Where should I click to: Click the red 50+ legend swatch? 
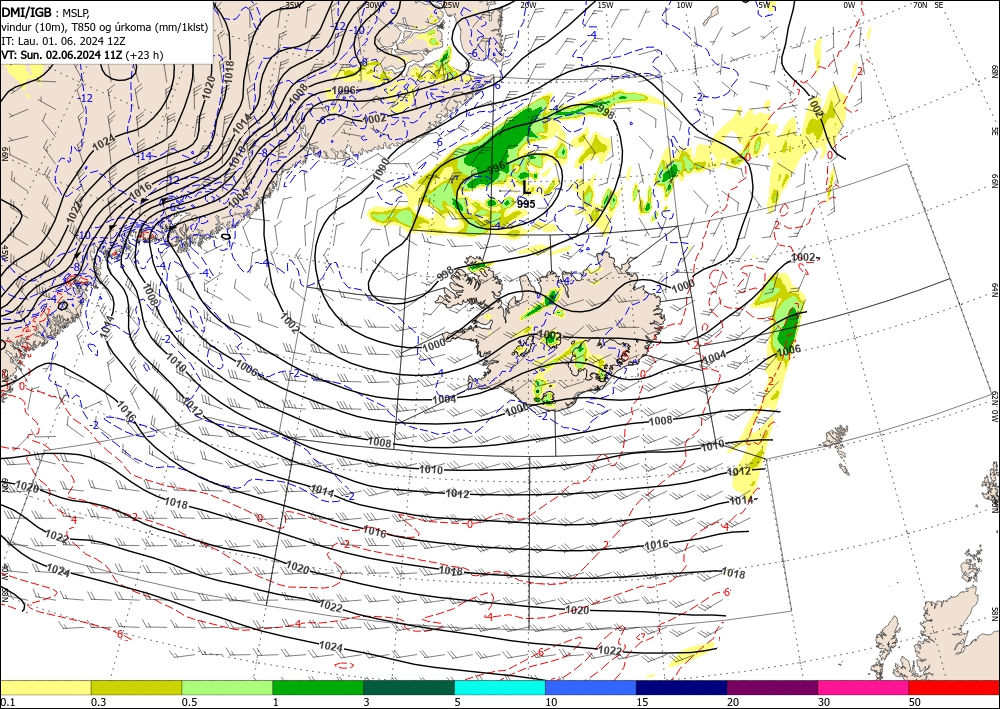954,687
